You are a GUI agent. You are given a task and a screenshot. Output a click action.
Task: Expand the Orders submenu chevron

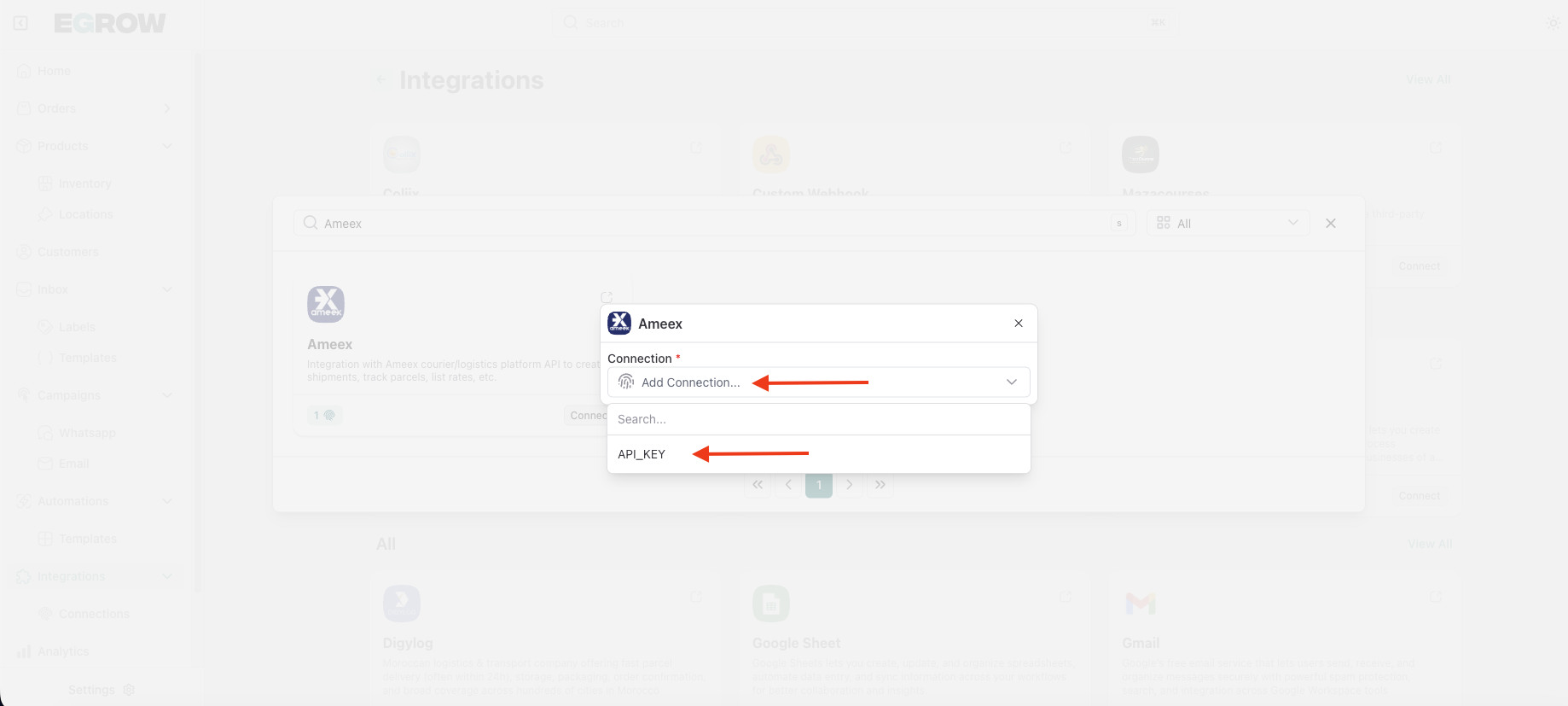167,108
